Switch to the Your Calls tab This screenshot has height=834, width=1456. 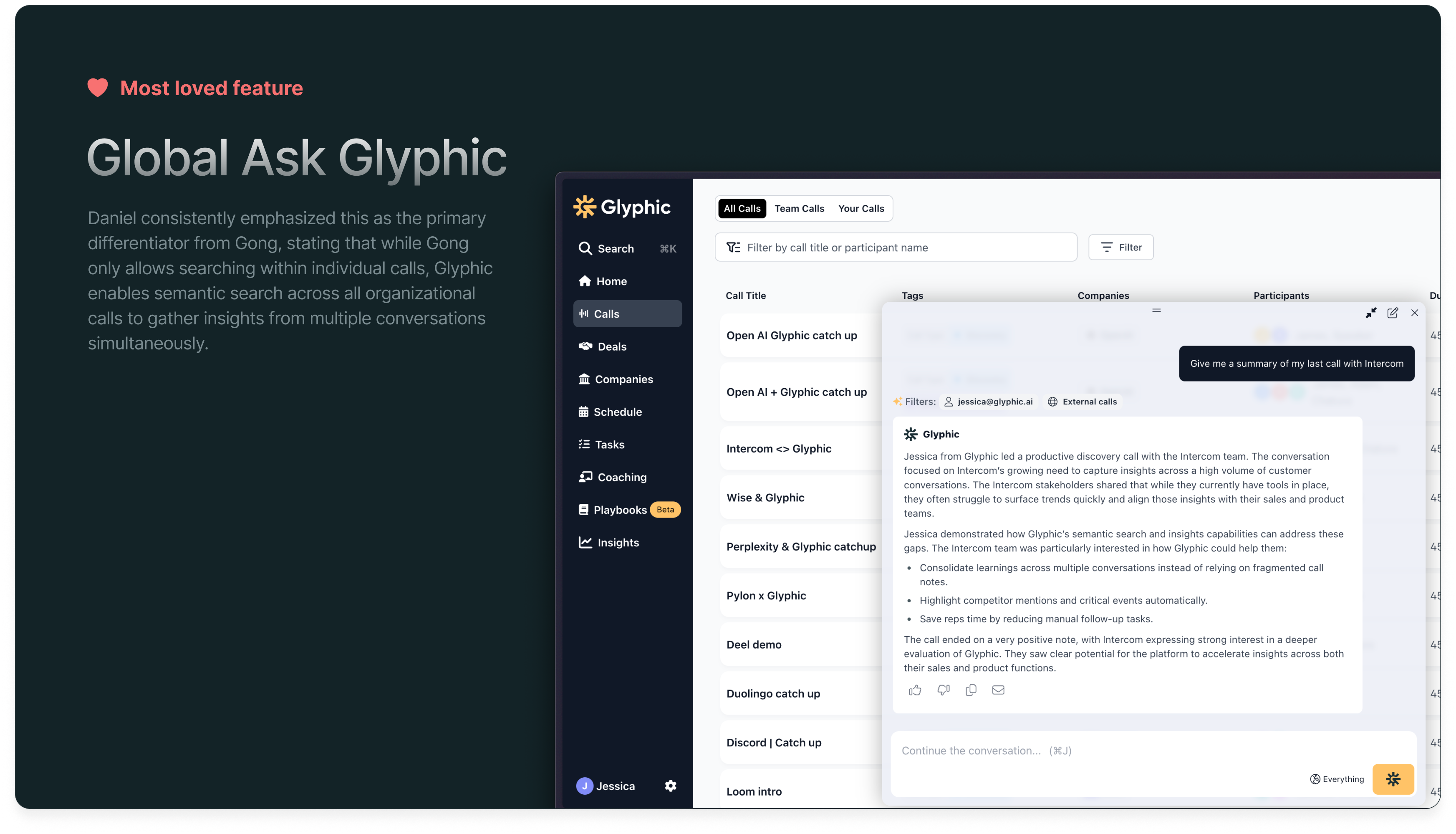(x=860, y=209)
